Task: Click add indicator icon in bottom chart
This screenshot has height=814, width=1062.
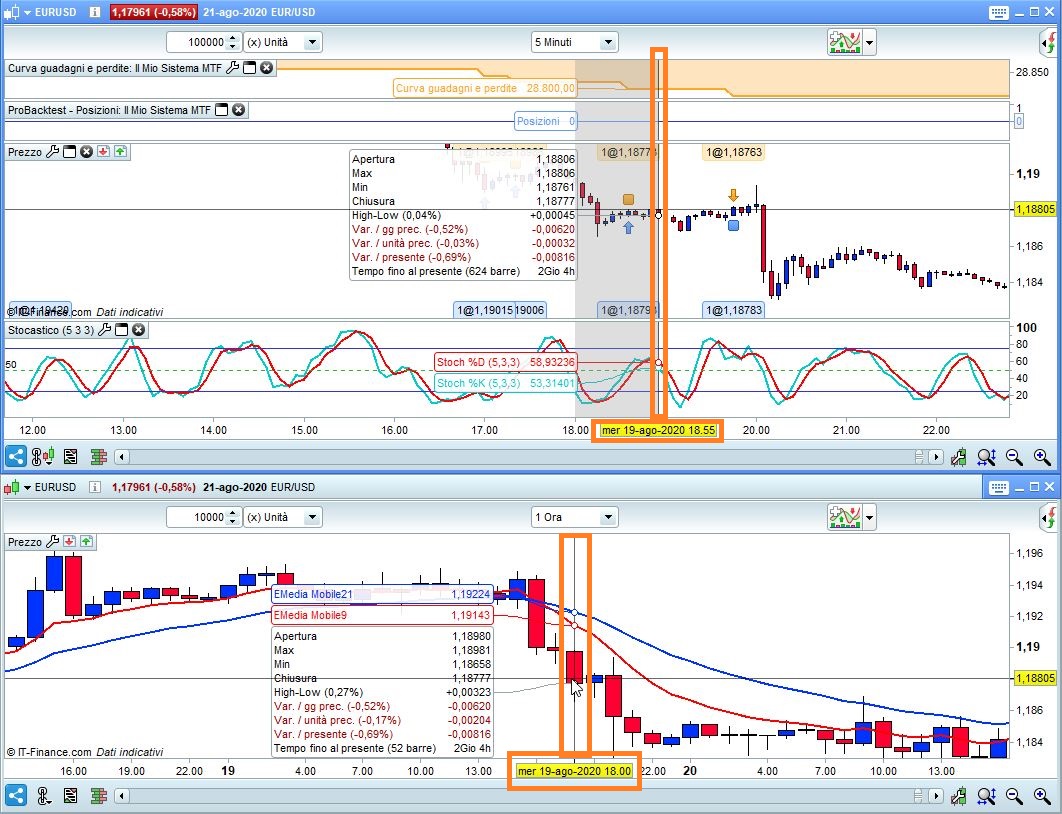Action: [844, 517]
